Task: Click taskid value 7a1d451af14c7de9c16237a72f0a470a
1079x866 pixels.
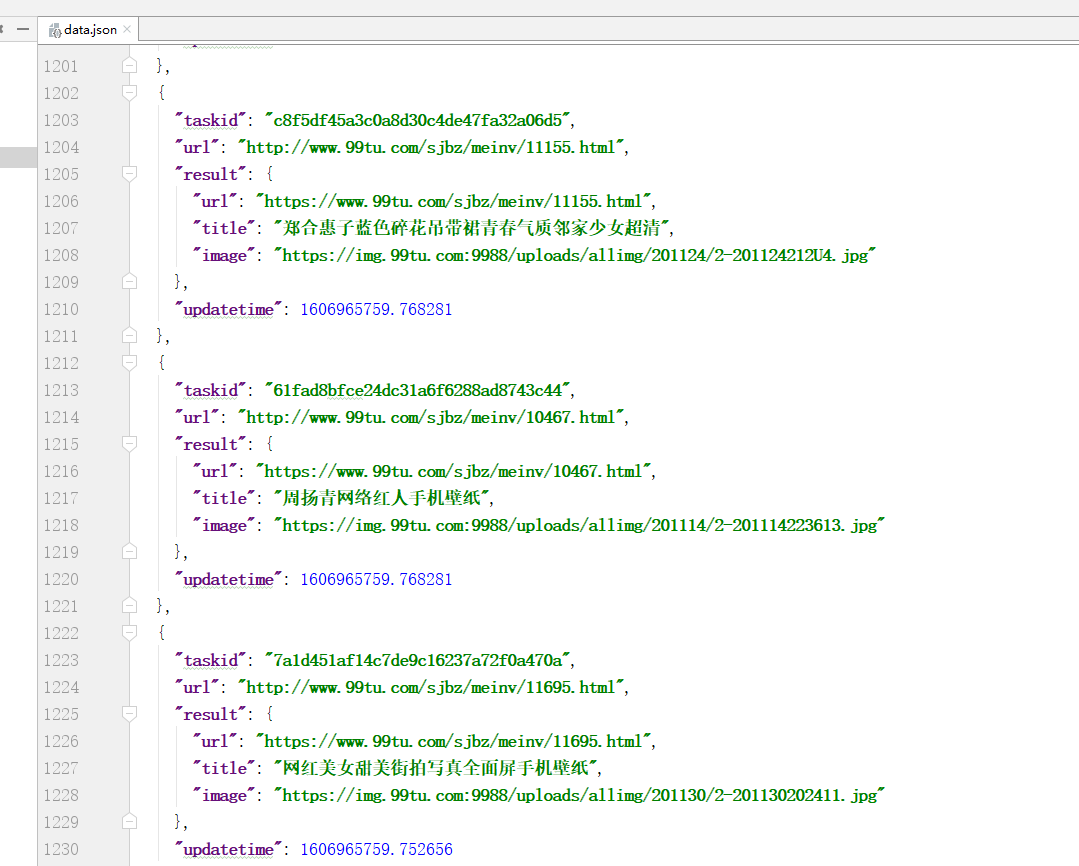Action: click(x=418, y=660)
